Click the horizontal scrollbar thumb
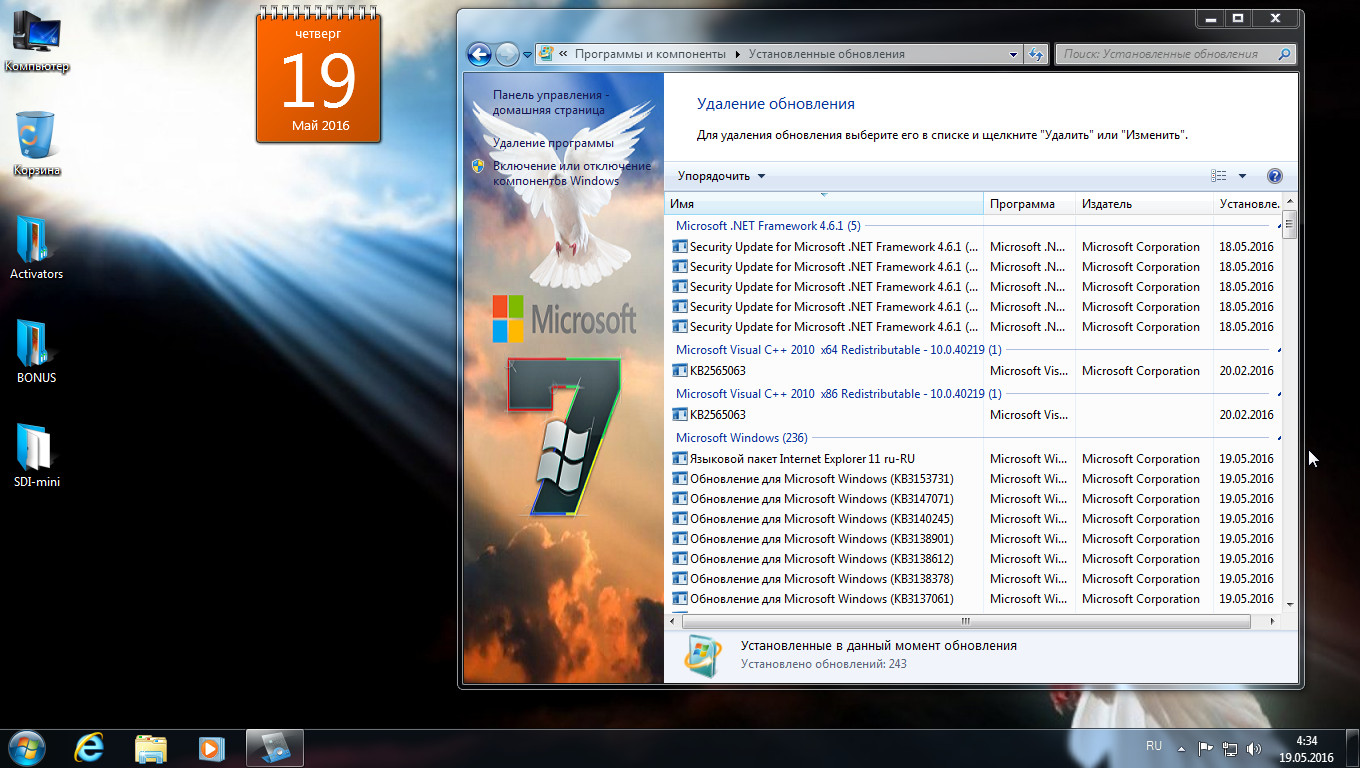 click(965, 621)
